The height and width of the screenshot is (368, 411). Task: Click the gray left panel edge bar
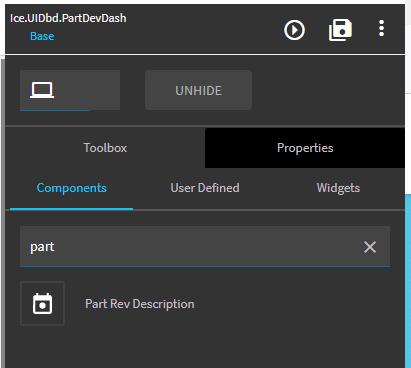[x=3, y=213]
